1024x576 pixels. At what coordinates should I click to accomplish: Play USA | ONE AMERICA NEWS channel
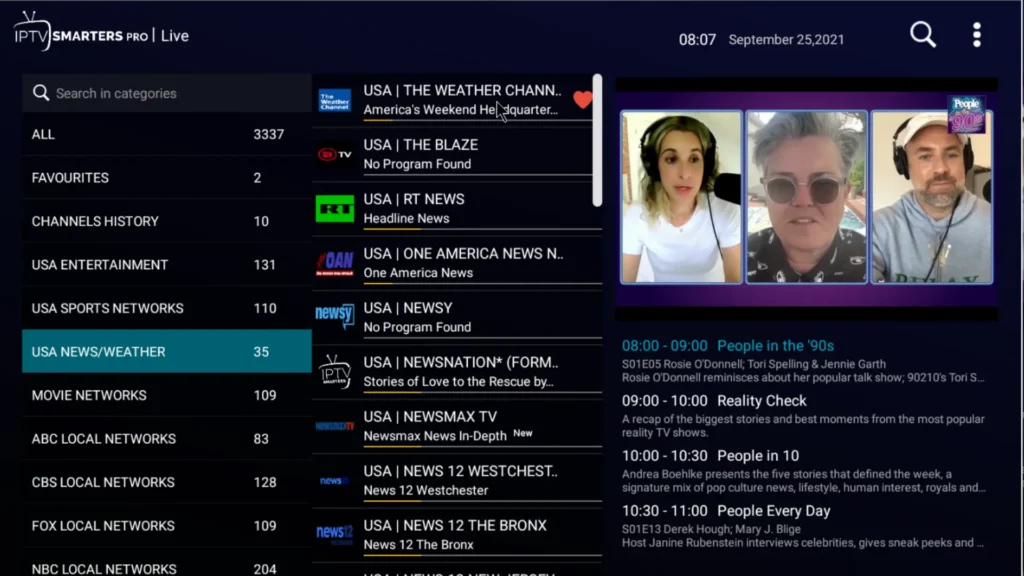tap(457, 263)
